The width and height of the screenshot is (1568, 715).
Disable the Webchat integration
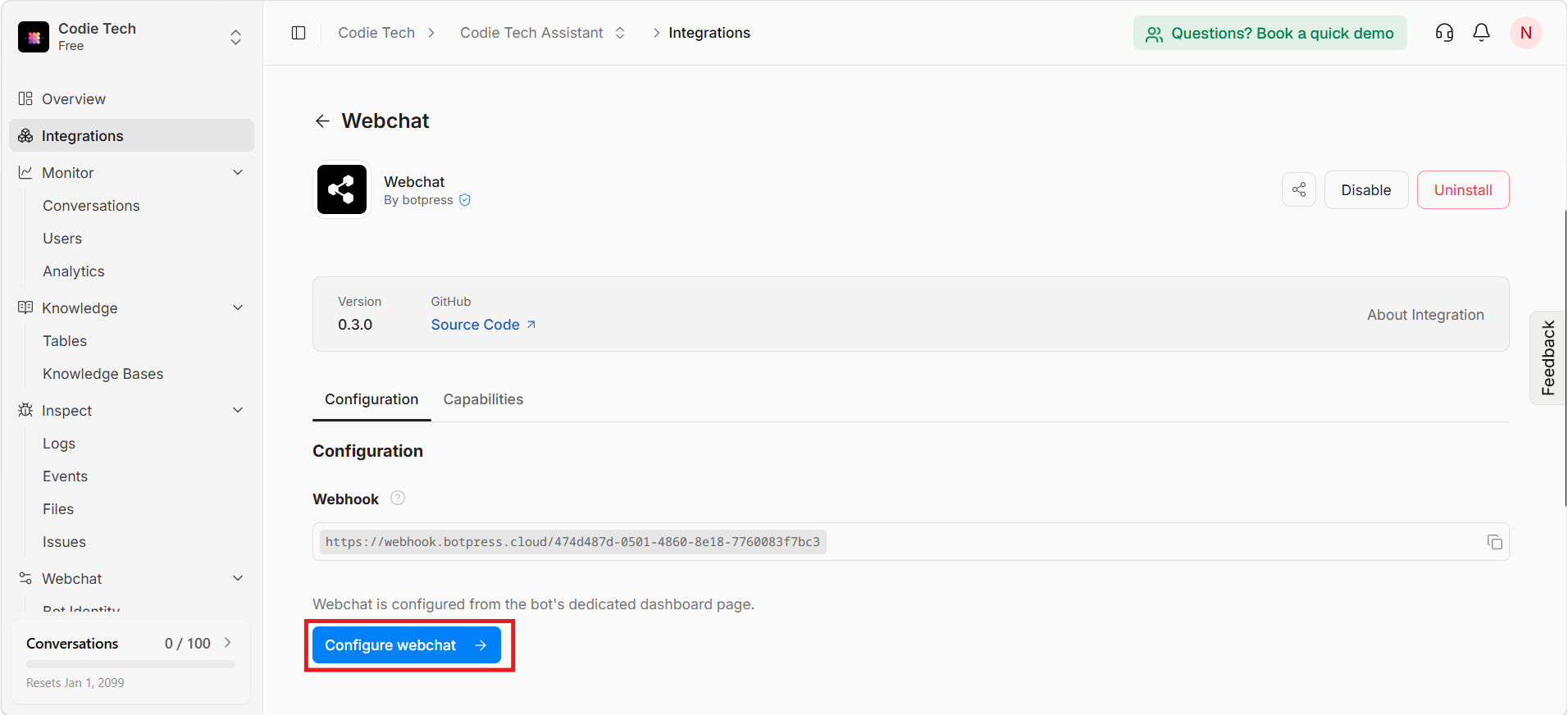pyautogui.click(x=1365, y=189)
